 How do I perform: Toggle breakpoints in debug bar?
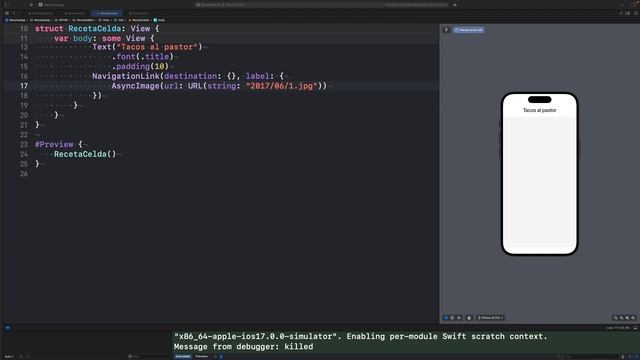(8, 327)
